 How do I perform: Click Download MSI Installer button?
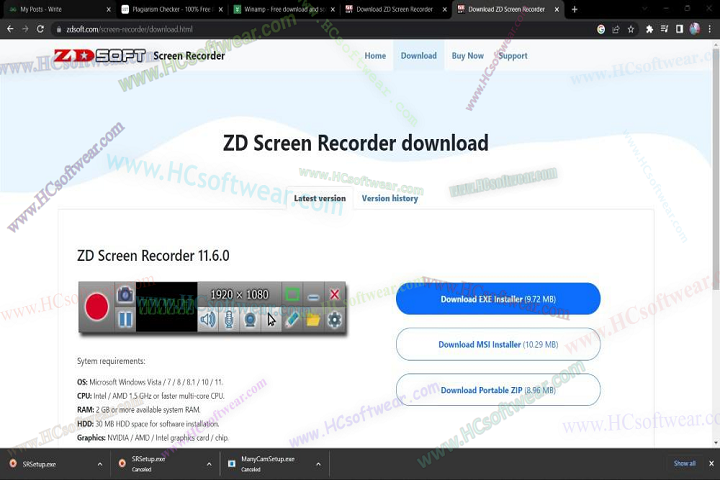click(498, 344)
